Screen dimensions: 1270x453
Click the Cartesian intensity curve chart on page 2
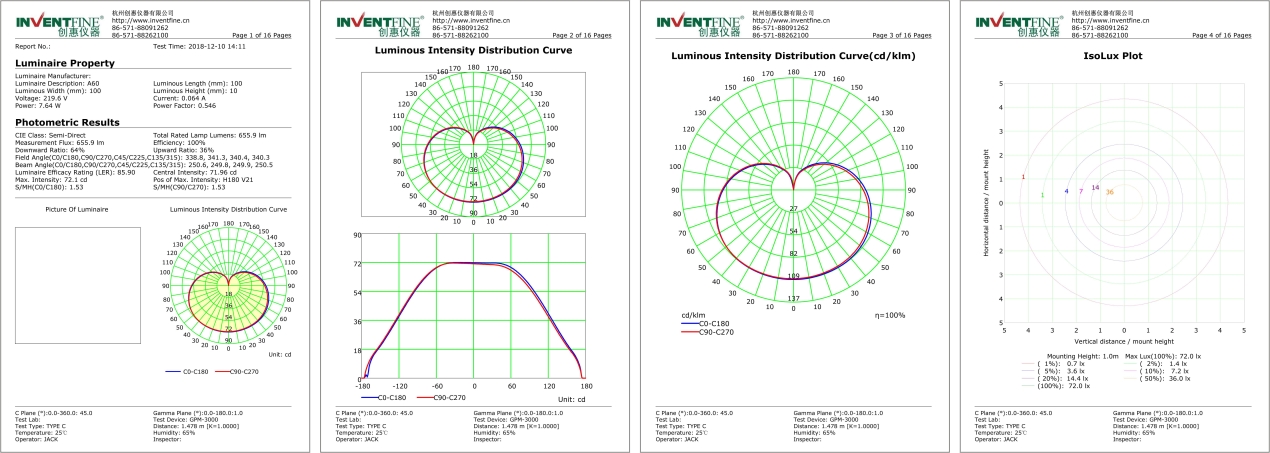tap(473, 307)
